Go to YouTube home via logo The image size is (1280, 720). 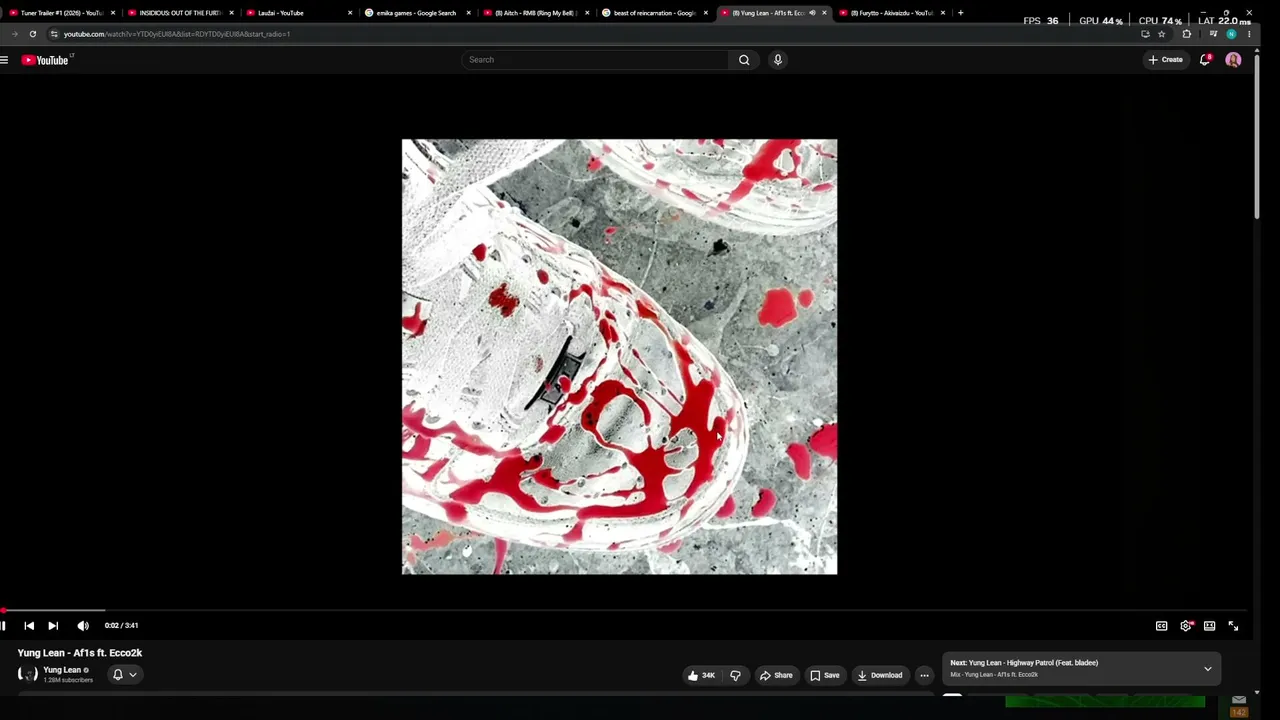[x=45, y=60]
